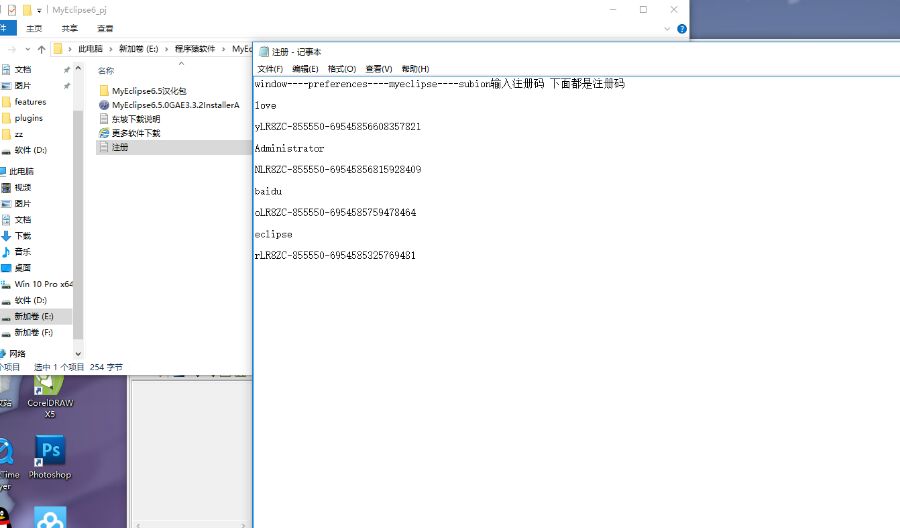The image size is (900, 528).
Task: Unpin 文档 using its pin icon
Action: (67, 69)
